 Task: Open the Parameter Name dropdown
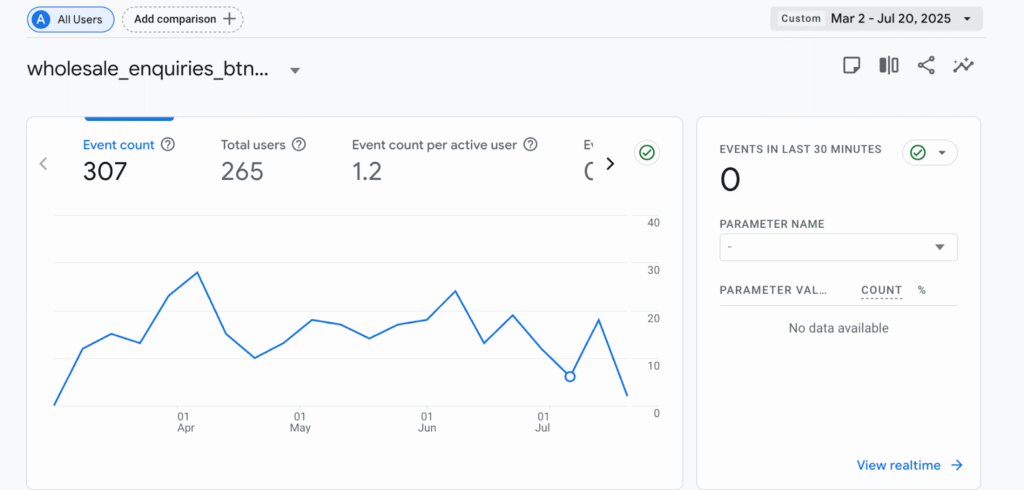[x=839, y=247]
